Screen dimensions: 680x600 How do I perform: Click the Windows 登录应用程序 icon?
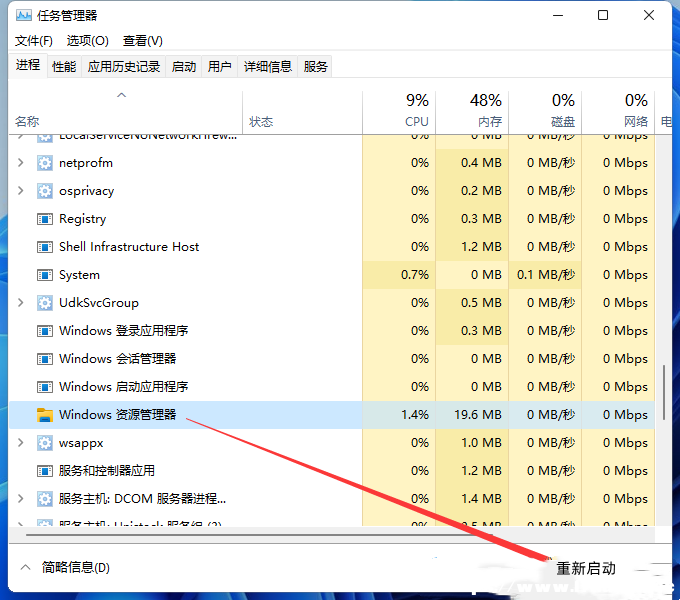[45, 331]
